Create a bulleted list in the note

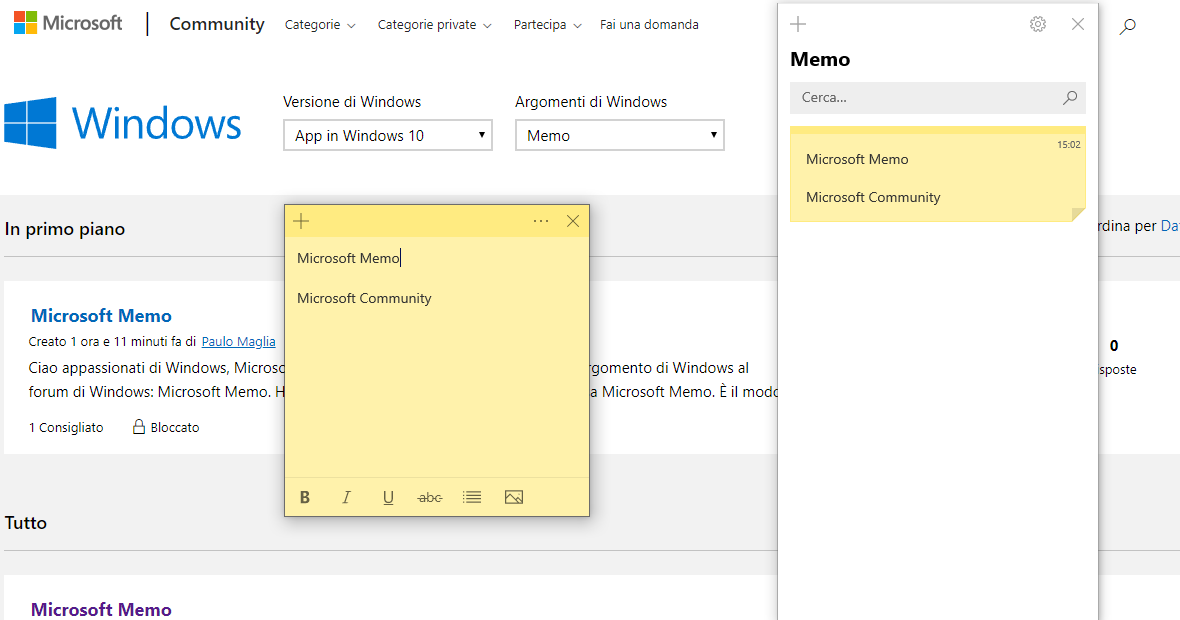[471, 497]
